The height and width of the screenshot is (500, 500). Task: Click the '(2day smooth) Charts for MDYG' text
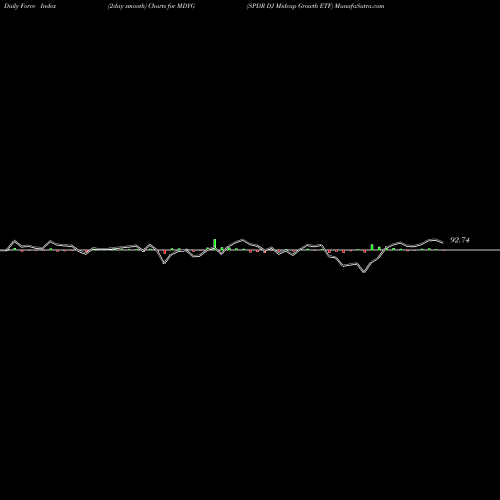point(151,6)
